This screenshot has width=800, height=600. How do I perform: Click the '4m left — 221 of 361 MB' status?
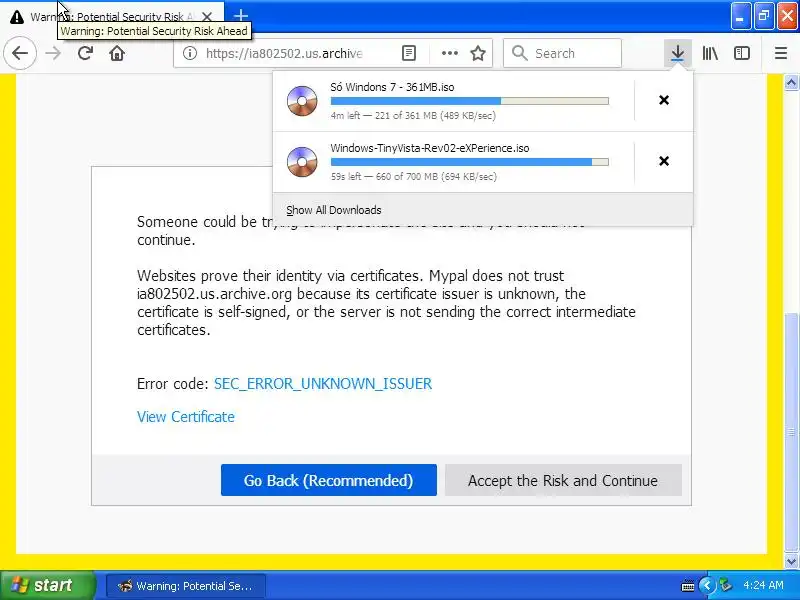(413, 115)
